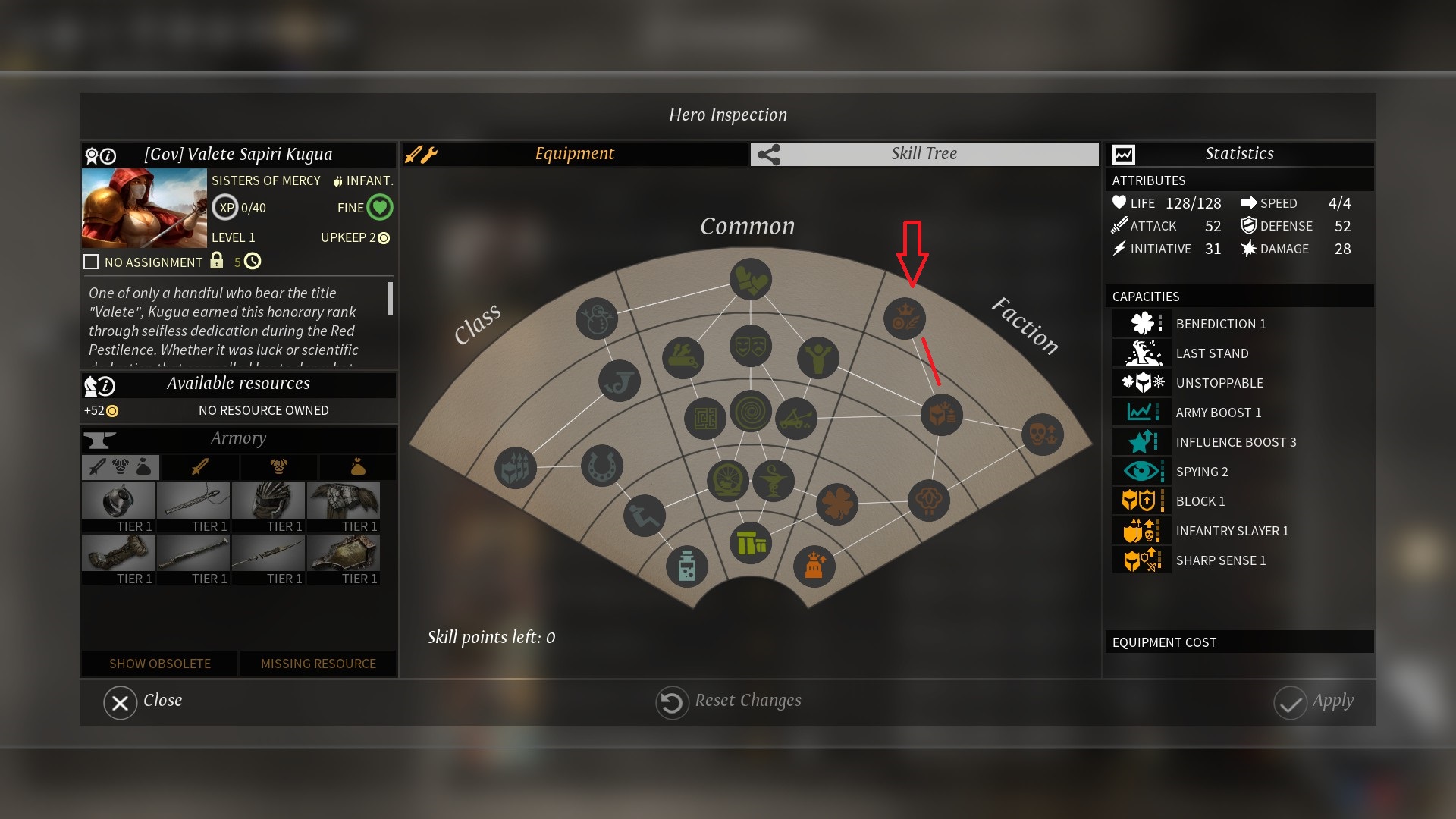Click the labyrinth skill node
This screenshot has height=819, width=1456.
coord(705,419)
